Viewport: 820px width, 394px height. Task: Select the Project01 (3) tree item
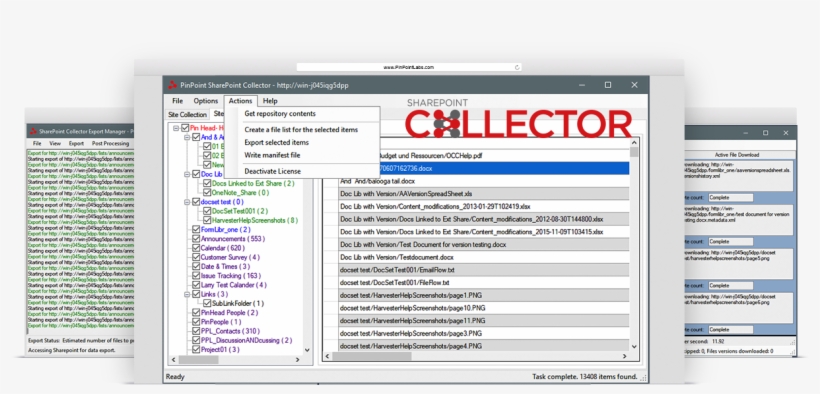point(220,350)
